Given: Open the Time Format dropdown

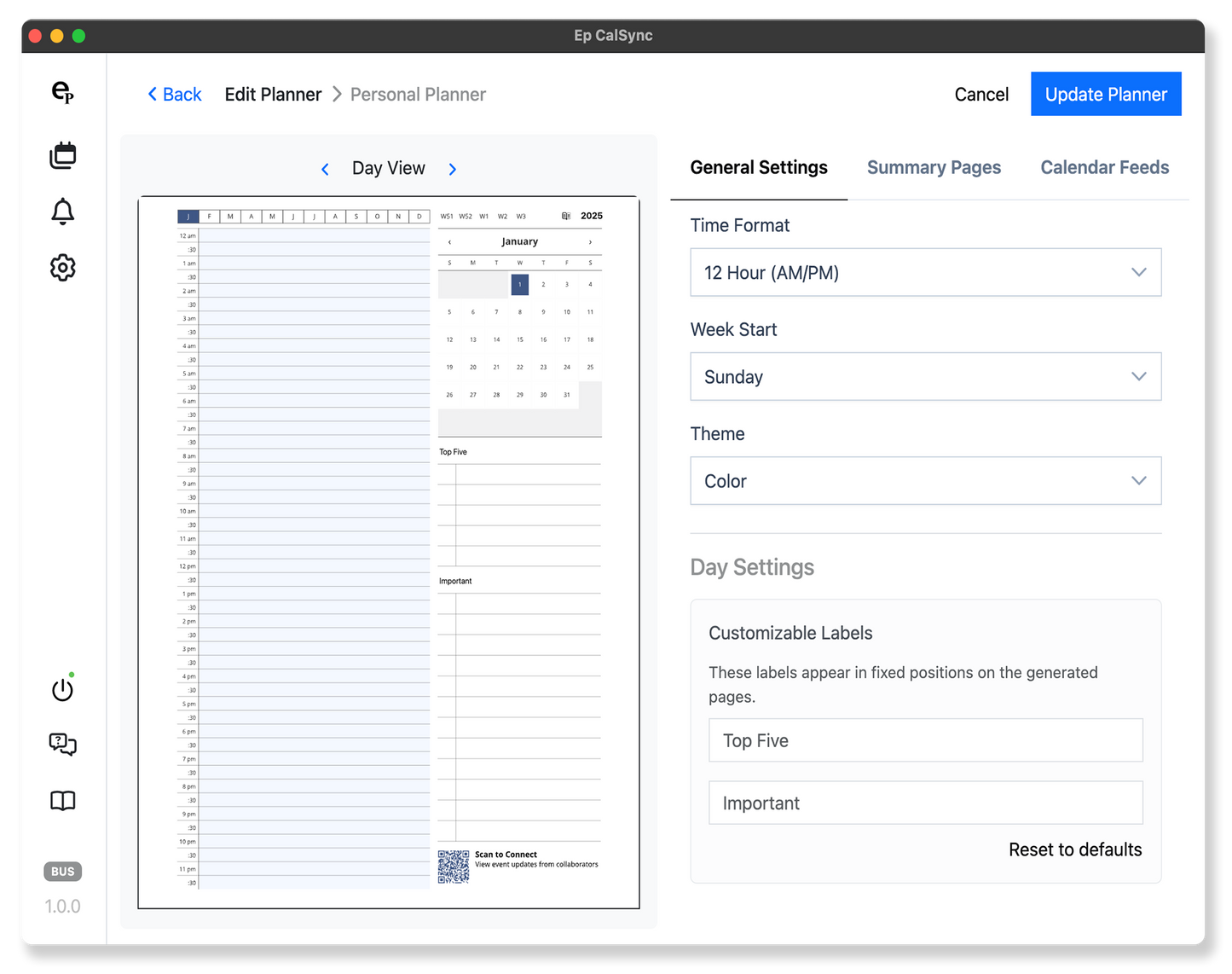Looking at the screenshot, I should point(925,272).
